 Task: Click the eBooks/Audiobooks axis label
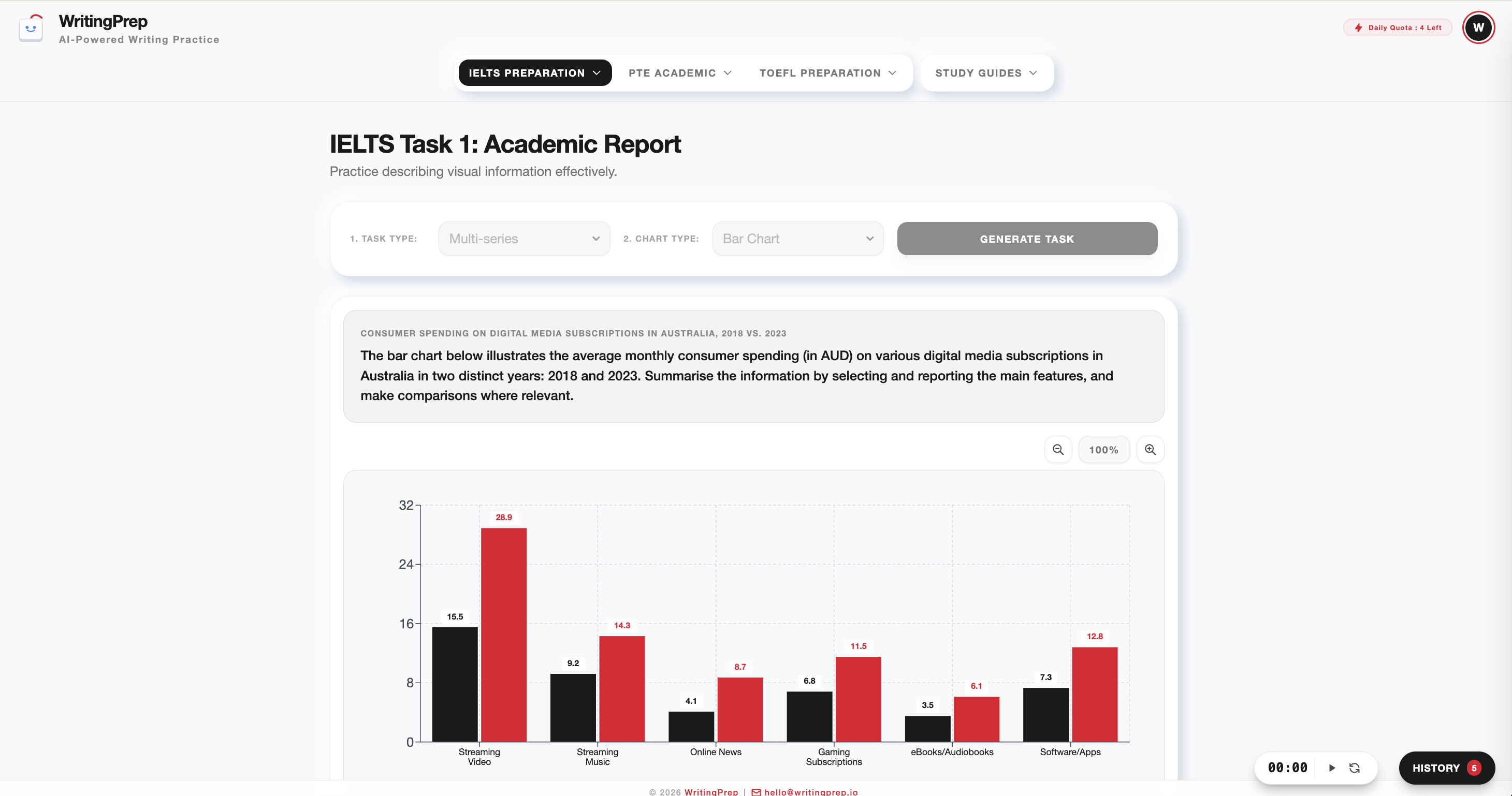point(952,752)
